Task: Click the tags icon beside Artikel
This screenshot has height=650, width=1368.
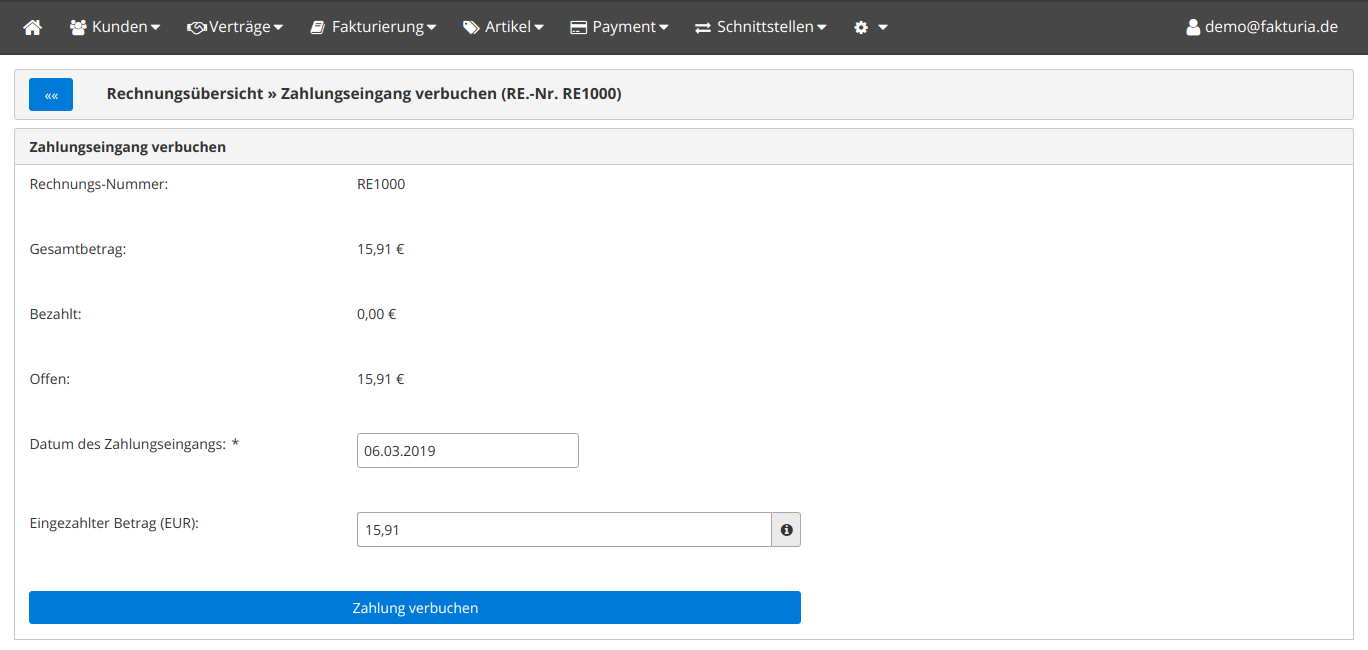Action: (x=471, y=28)
